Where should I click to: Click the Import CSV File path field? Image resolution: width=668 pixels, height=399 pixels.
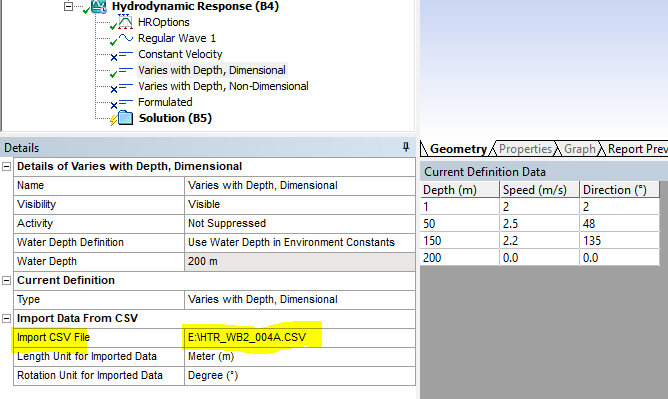pyautogui.click(x=300, y=337)
